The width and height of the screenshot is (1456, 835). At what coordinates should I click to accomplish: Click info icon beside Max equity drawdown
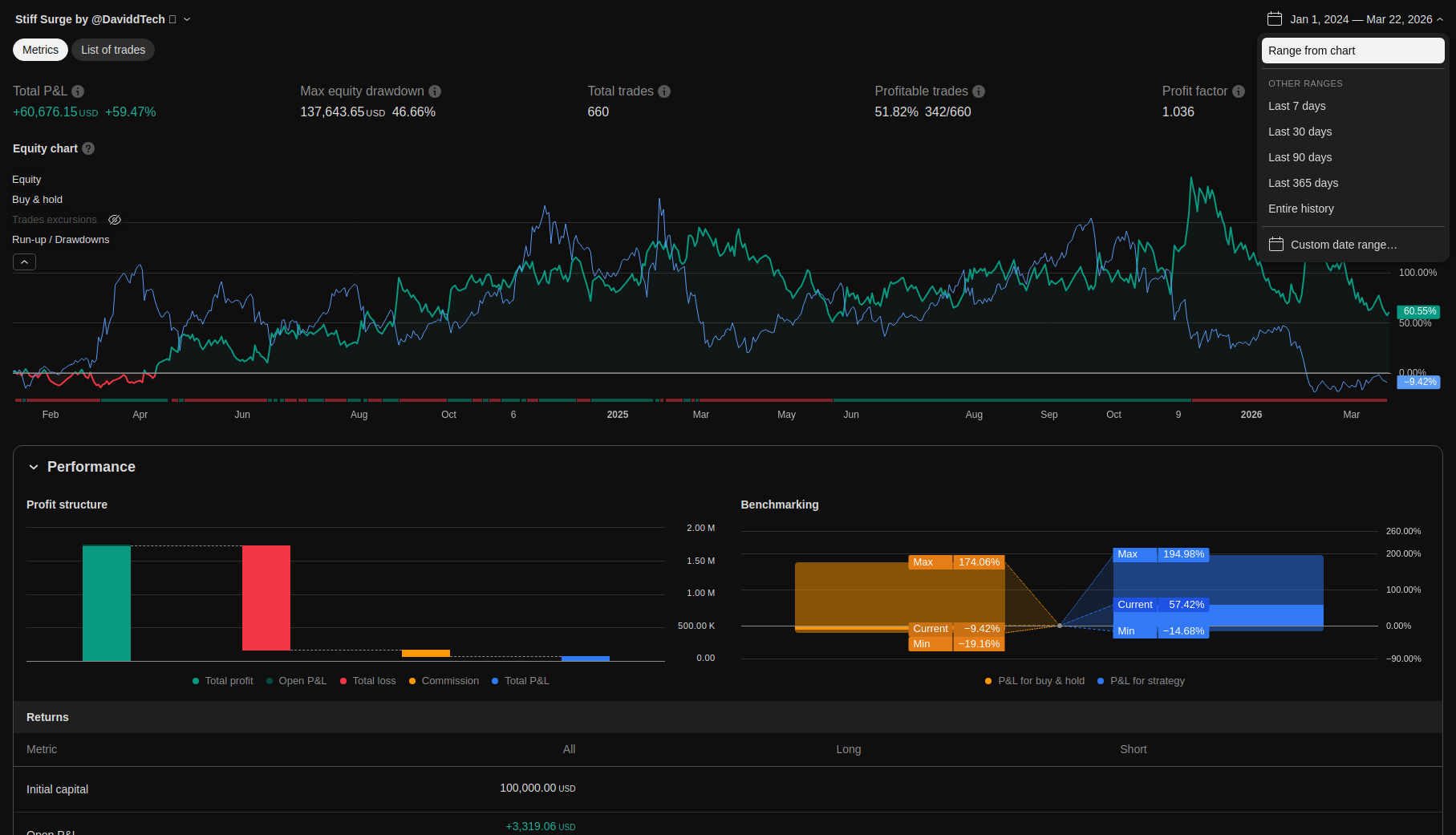point(435,91)
